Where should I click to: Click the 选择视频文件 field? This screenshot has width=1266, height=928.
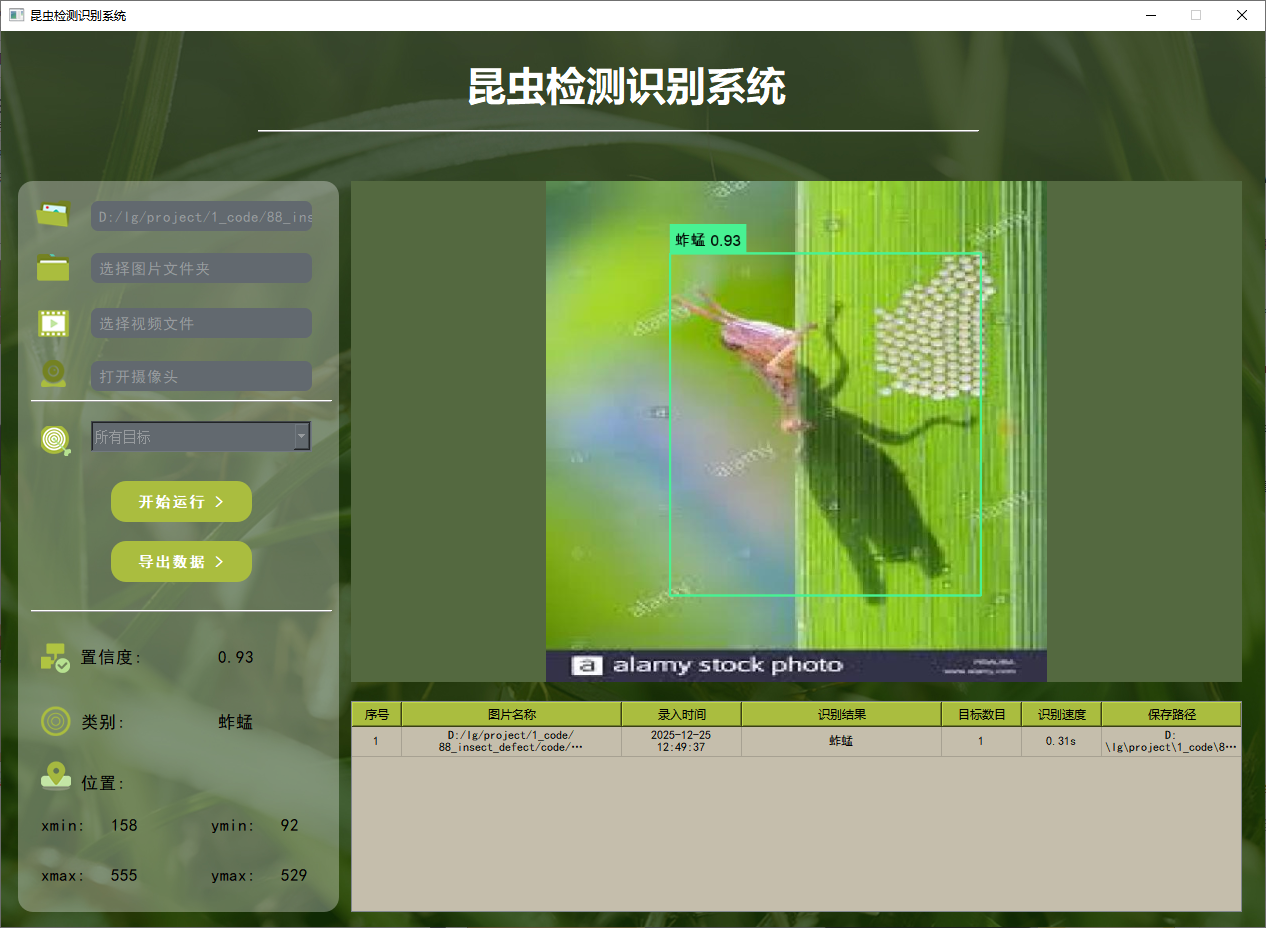click(201, 323)
